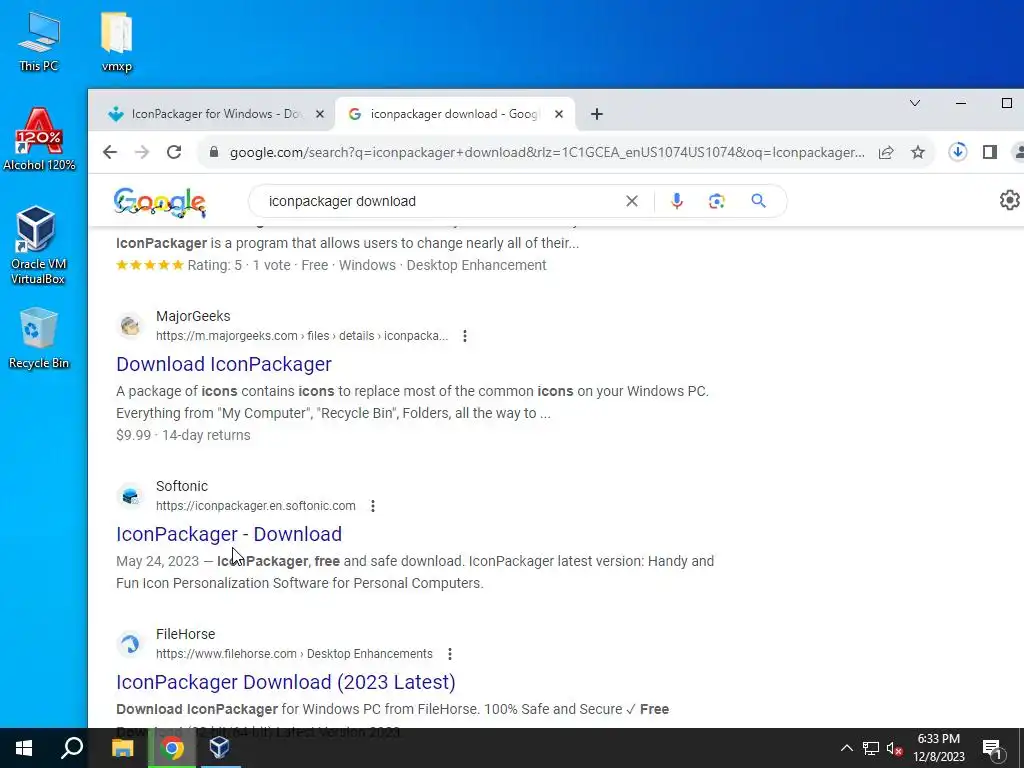This screenshot has height=768, width=1024.
Task: Show hidden system tray icons
Action: point(846,748)
